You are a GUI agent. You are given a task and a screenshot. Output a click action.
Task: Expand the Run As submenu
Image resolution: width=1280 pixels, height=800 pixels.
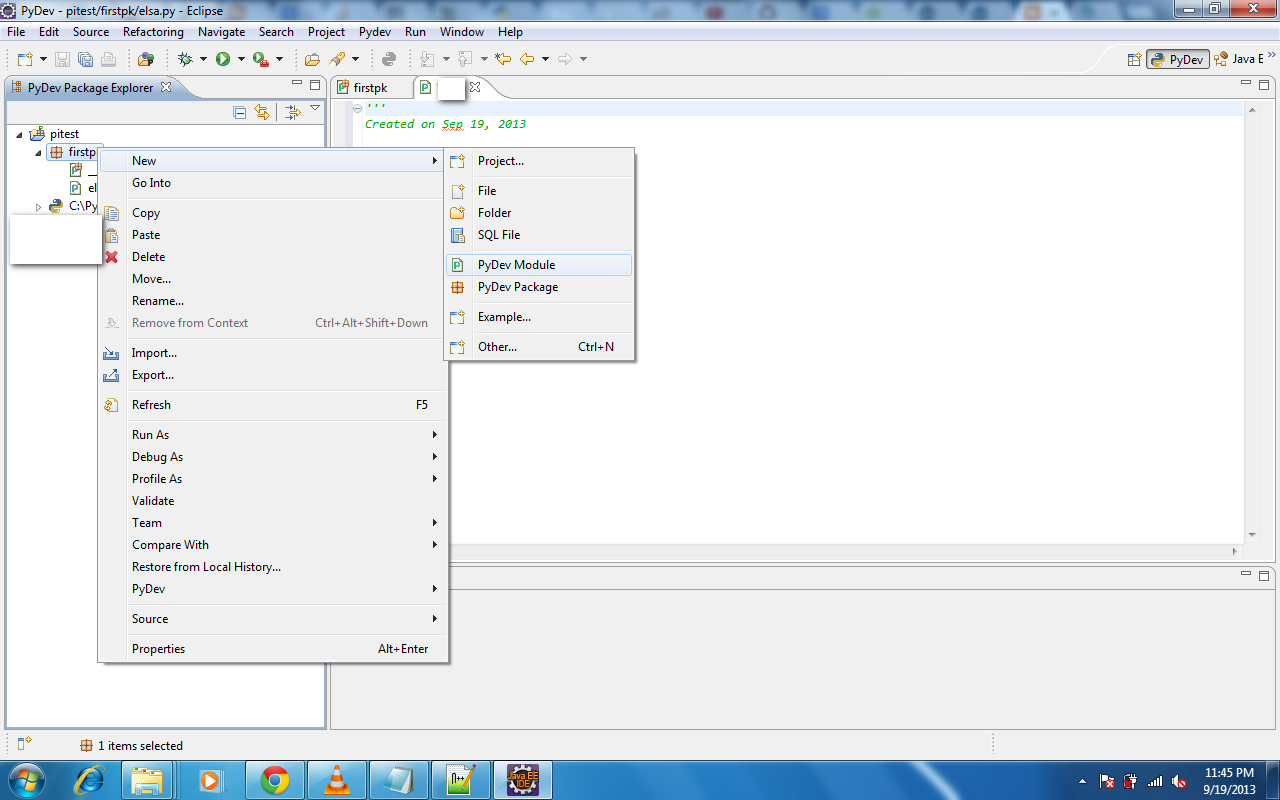[150, 434]
